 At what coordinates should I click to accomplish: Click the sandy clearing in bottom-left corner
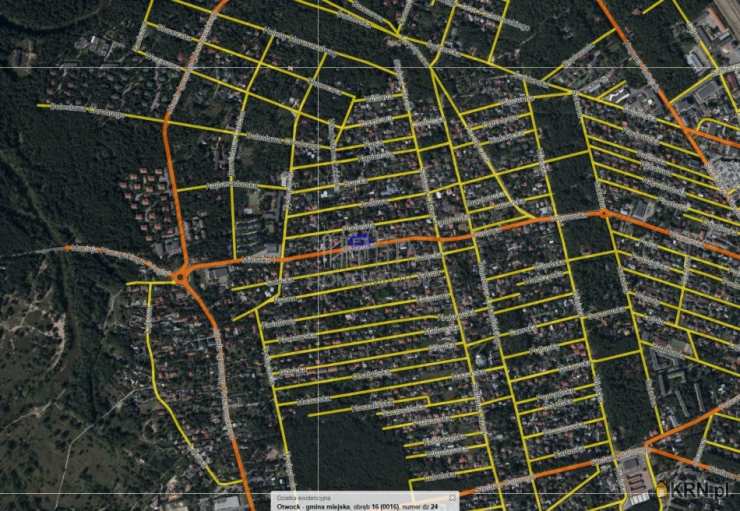click(x=40, y=440)
